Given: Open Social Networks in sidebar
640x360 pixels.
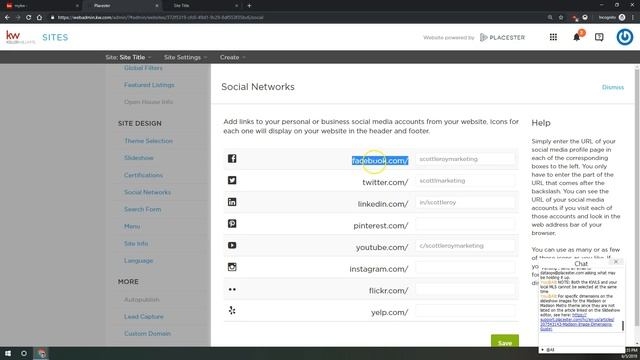Looking at the screenshot, I should tap(147, 192).
